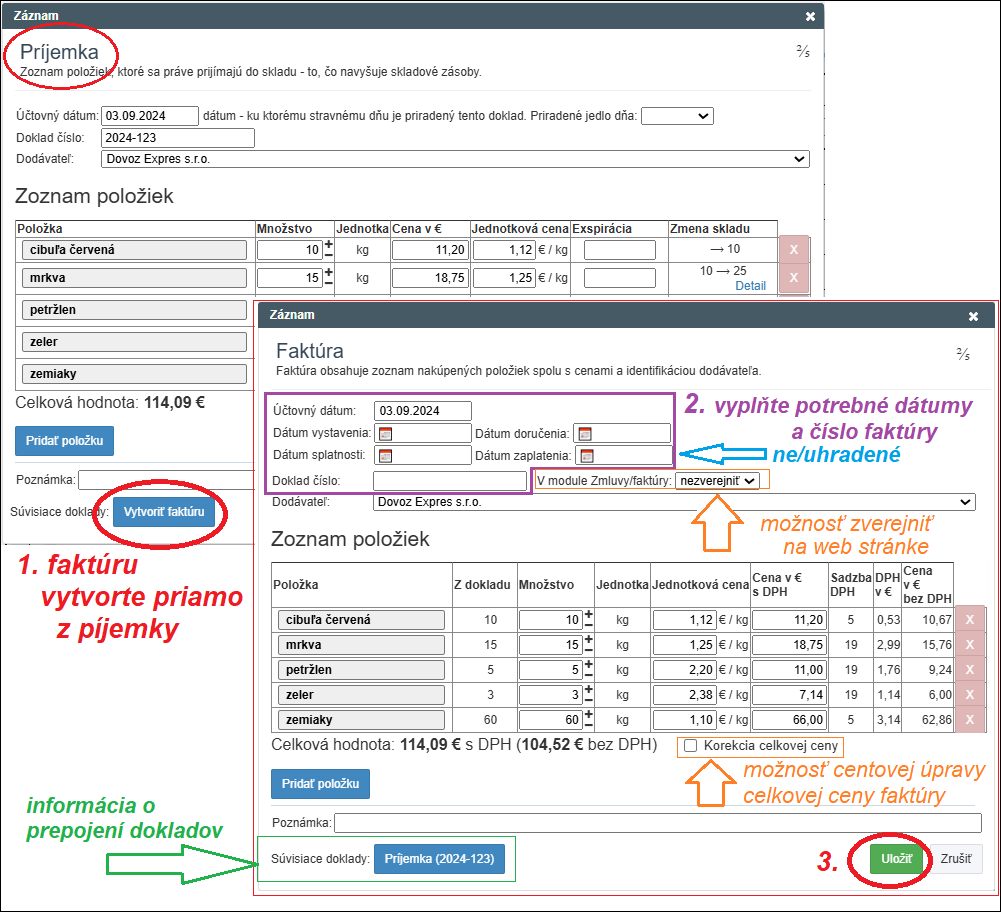Open calendar for Dátum doručenia
Screen dimensions: 1001x912
[585, 434]
